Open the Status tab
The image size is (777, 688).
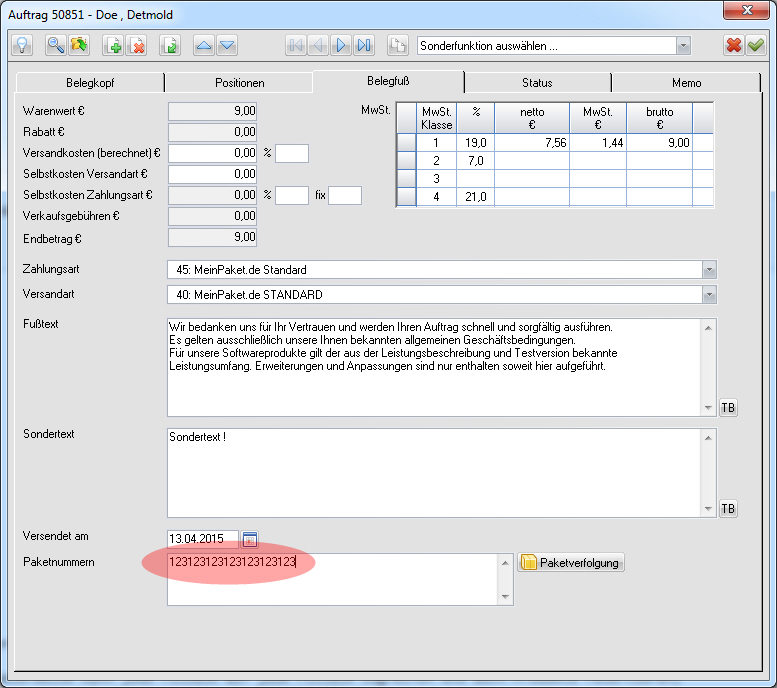point(537,83)
